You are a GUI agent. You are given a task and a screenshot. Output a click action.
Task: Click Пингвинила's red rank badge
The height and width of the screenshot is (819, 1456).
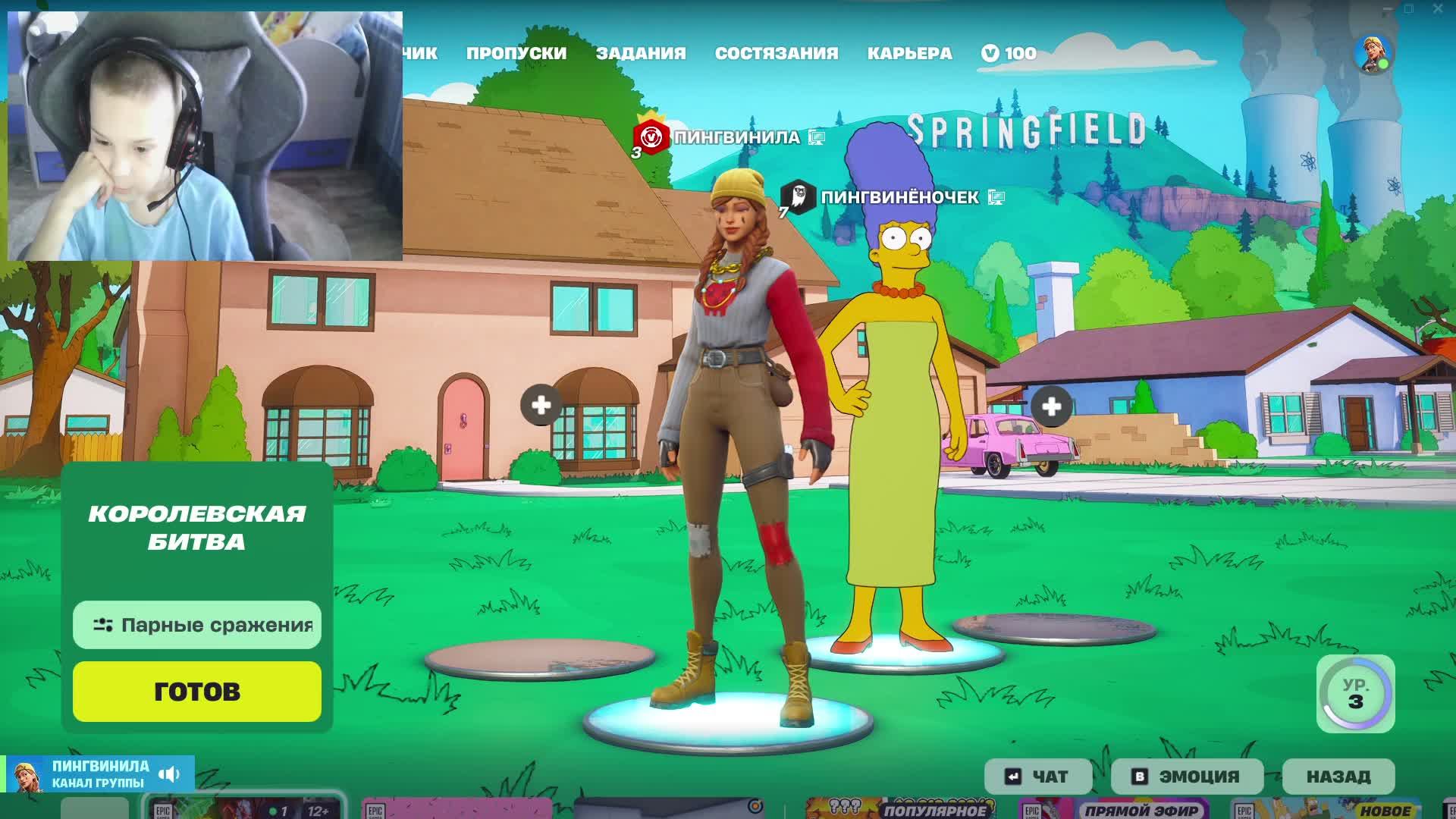[x=651, y=137]
